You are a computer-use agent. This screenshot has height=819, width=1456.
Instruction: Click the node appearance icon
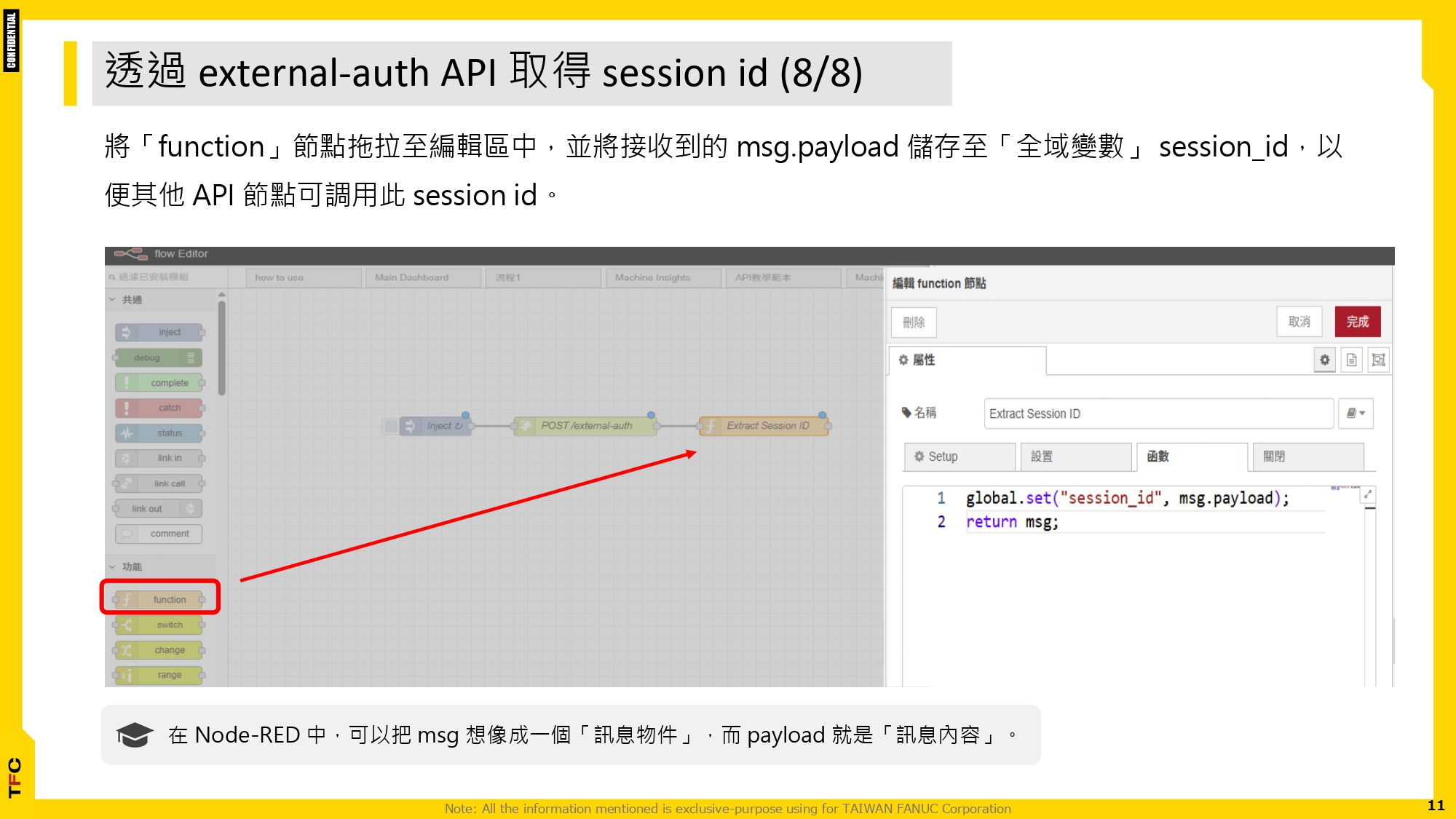(1378, 360)
